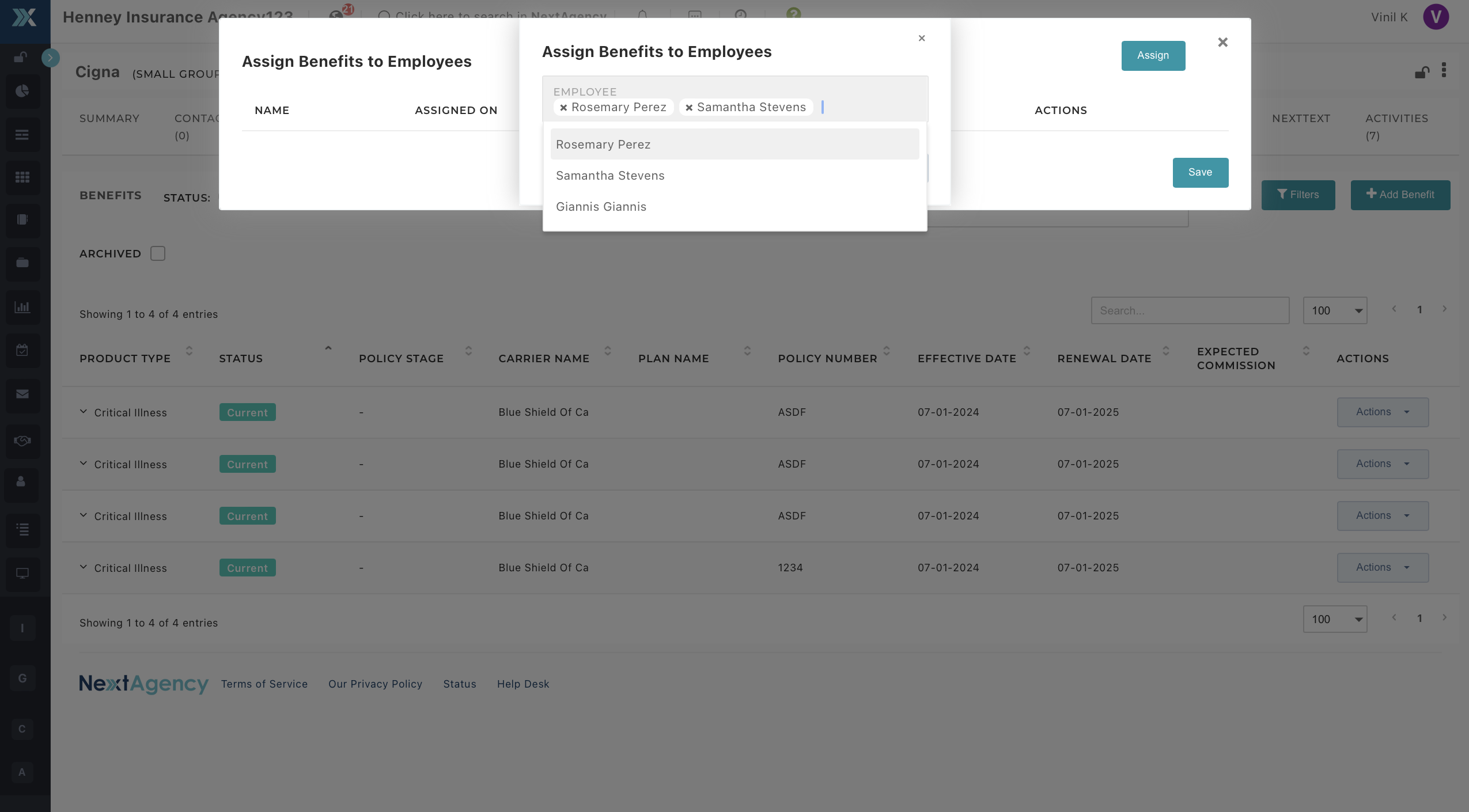Open the Terms of Service link
The height and width of the screenshot is (812, 1469).
point(264,684)
